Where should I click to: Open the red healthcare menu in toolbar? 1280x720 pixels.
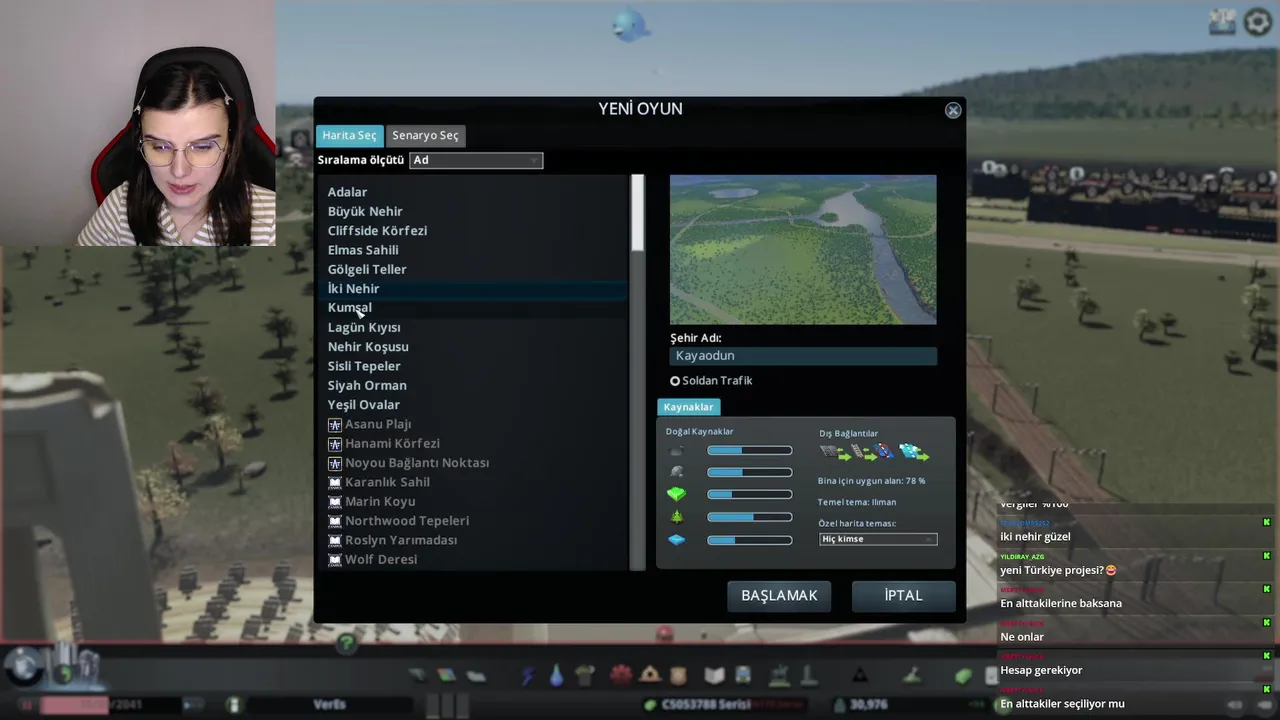tap(621, 675)
